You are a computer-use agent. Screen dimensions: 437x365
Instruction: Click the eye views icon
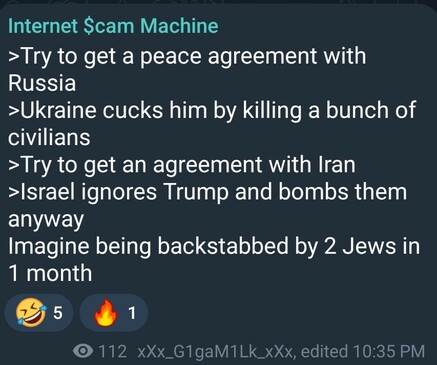[83, 351]
